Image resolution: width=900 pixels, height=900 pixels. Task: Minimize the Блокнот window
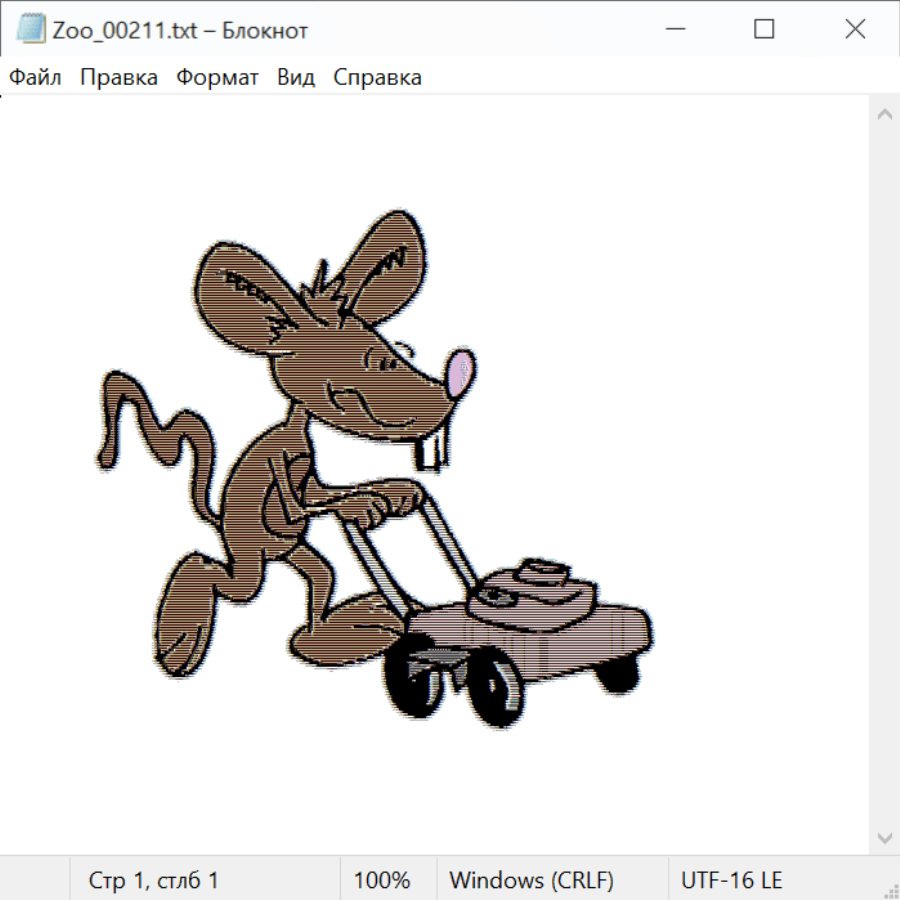672,30
